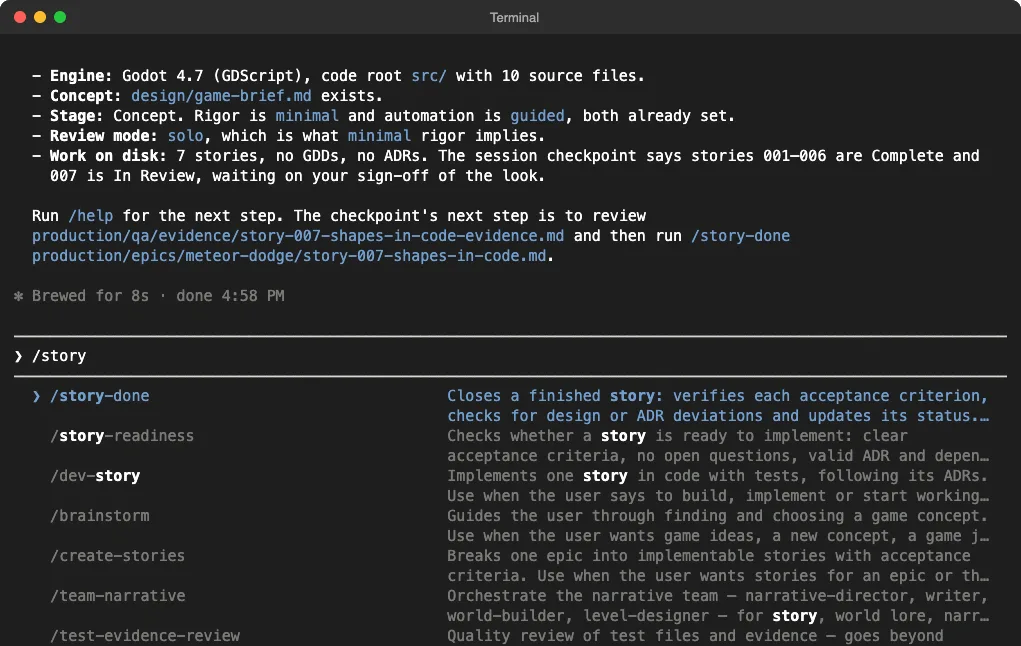Open the story-007-shapes-in-code-evidence.md path link

click(298, 236)
